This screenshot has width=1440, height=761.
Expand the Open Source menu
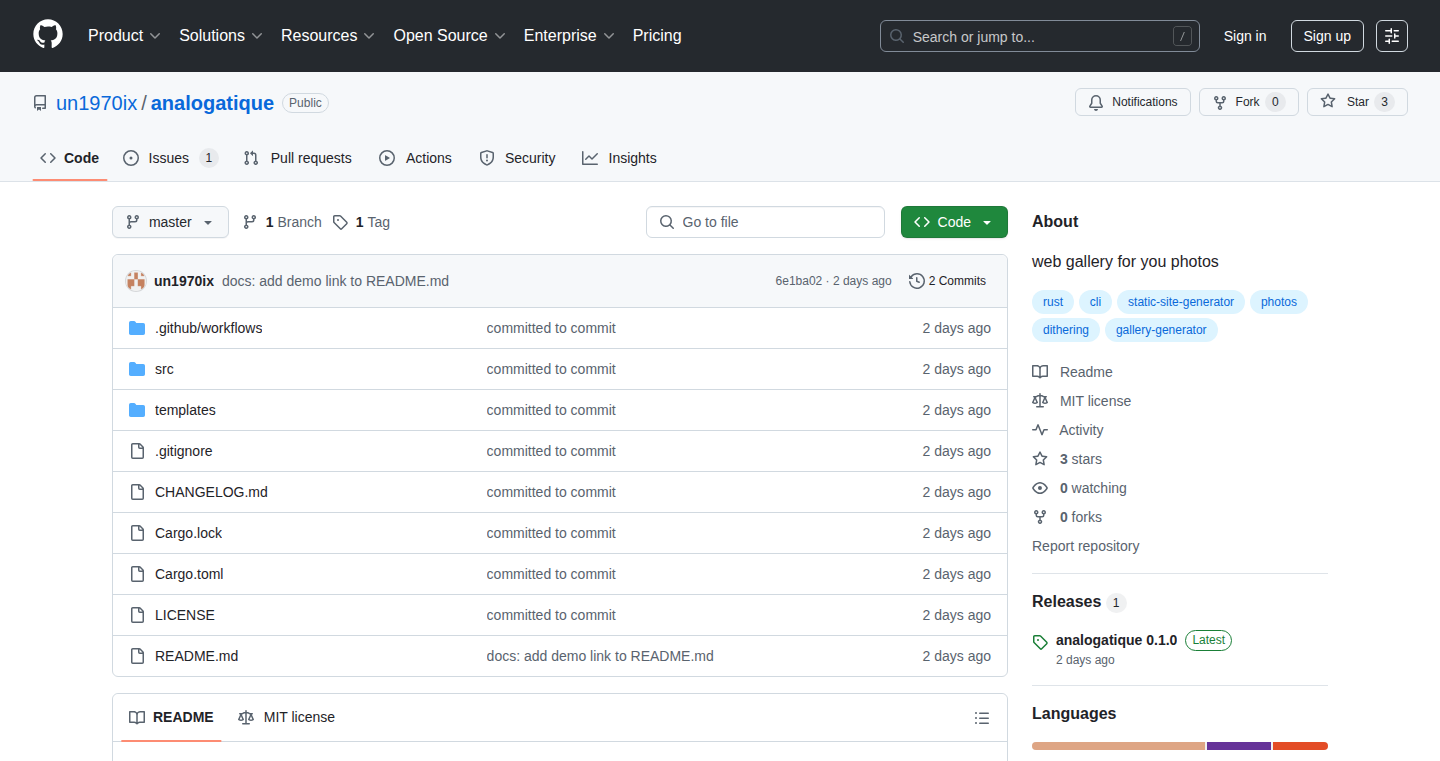pos(450,35)
